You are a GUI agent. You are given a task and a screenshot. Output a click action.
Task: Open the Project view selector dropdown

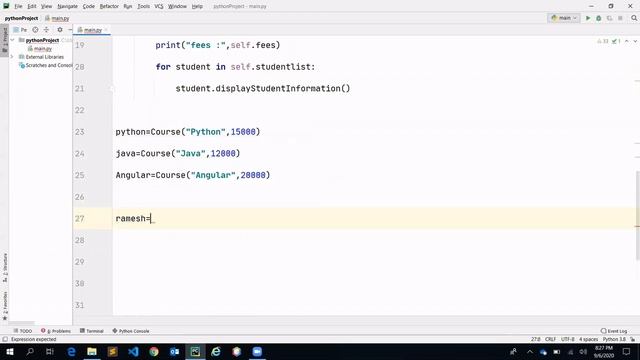(20, 30)
